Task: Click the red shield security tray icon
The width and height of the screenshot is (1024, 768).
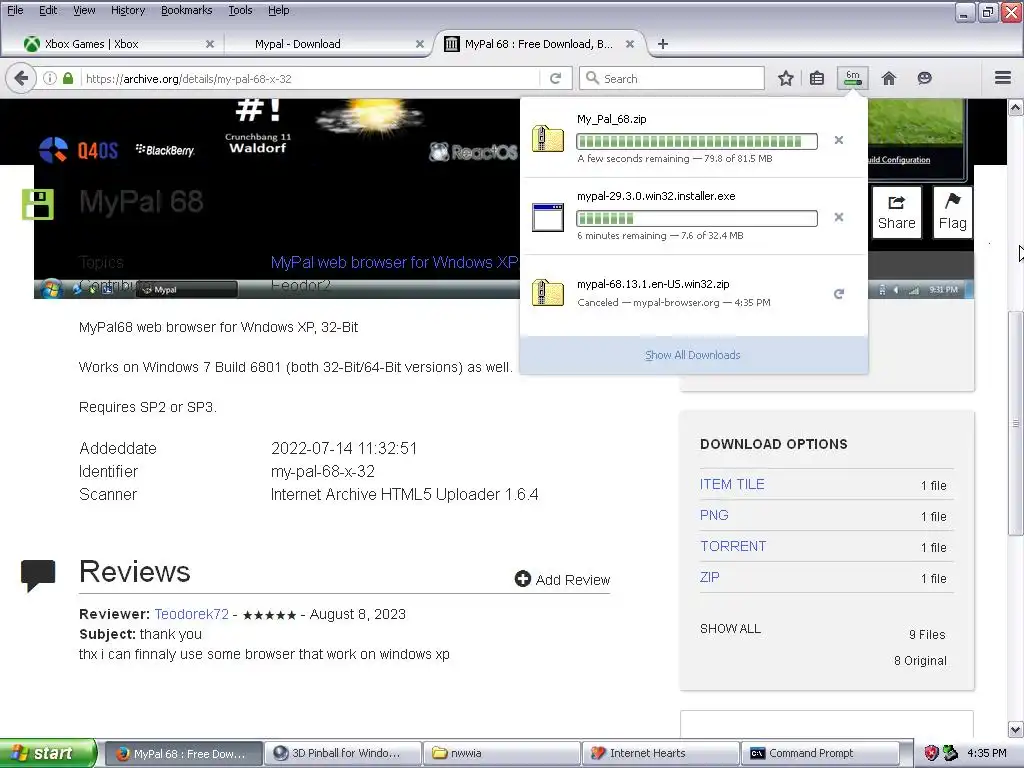Action: tap(931, 753)
